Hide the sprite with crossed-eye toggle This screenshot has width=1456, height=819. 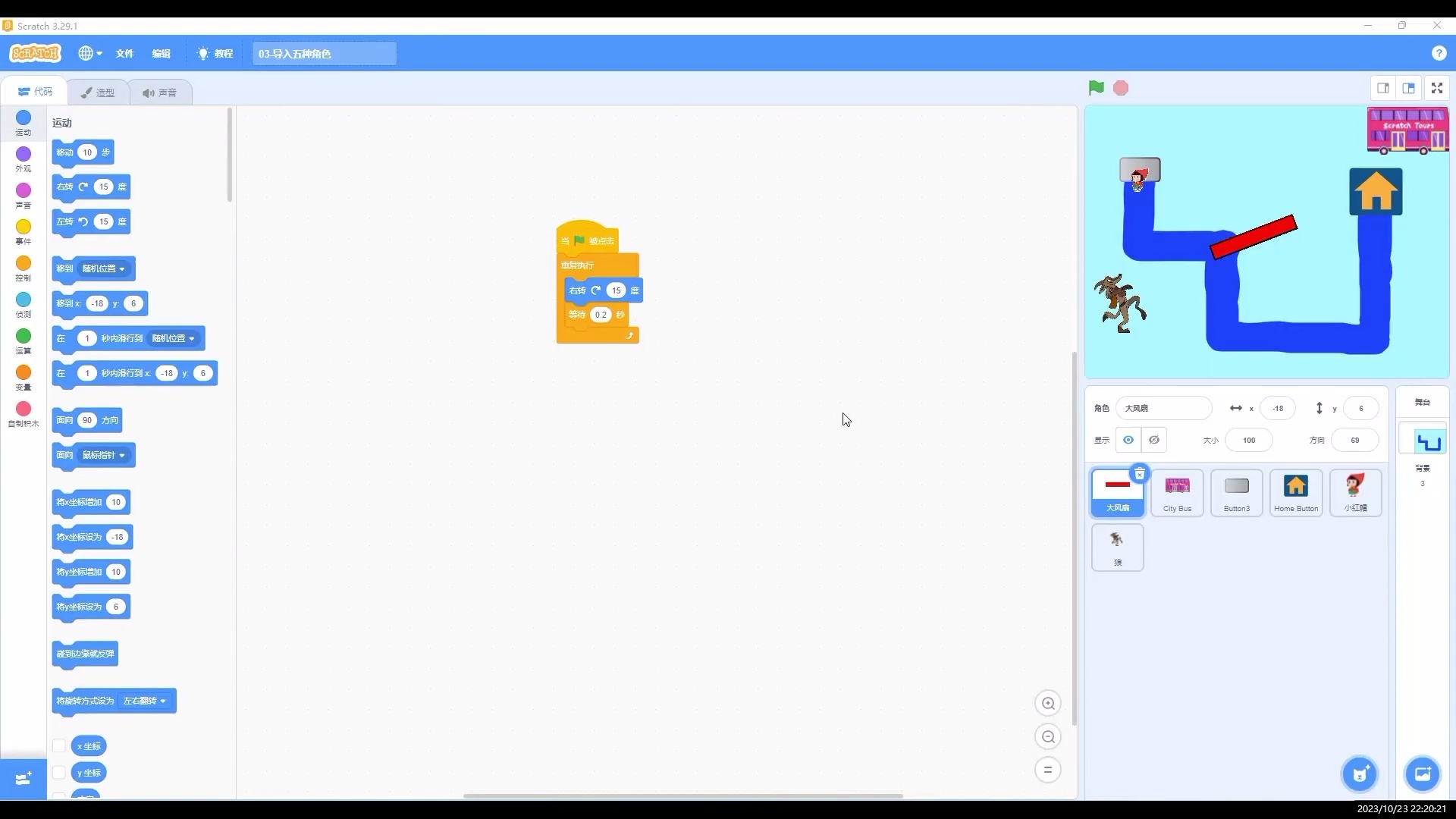pos(1153,440)
